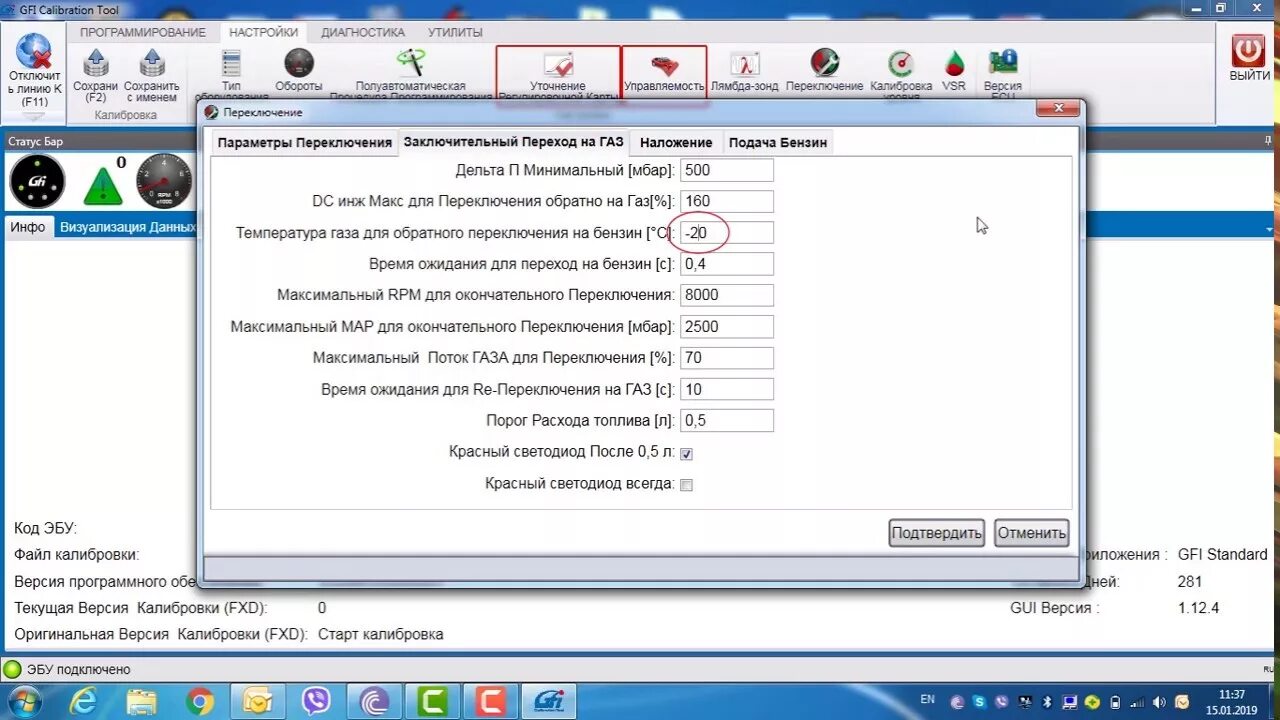1280x720 pixels.
Task: Click the Максимальный MAP field showing 2500
Action: [727, 326]
